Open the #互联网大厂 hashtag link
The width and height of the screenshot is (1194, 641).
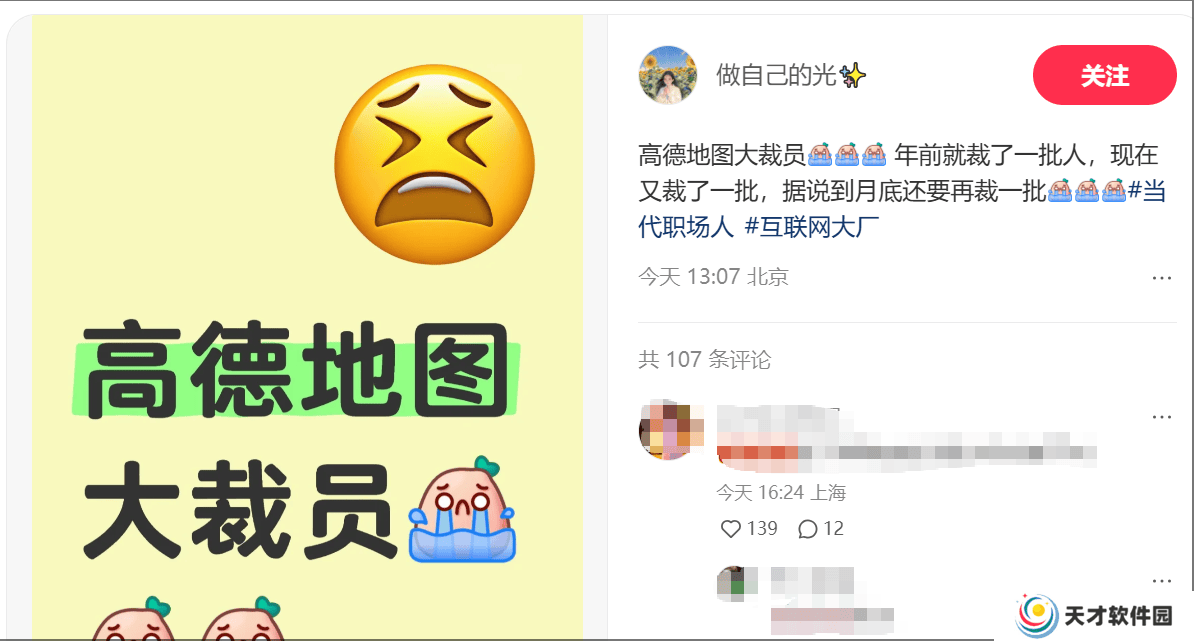812,226
